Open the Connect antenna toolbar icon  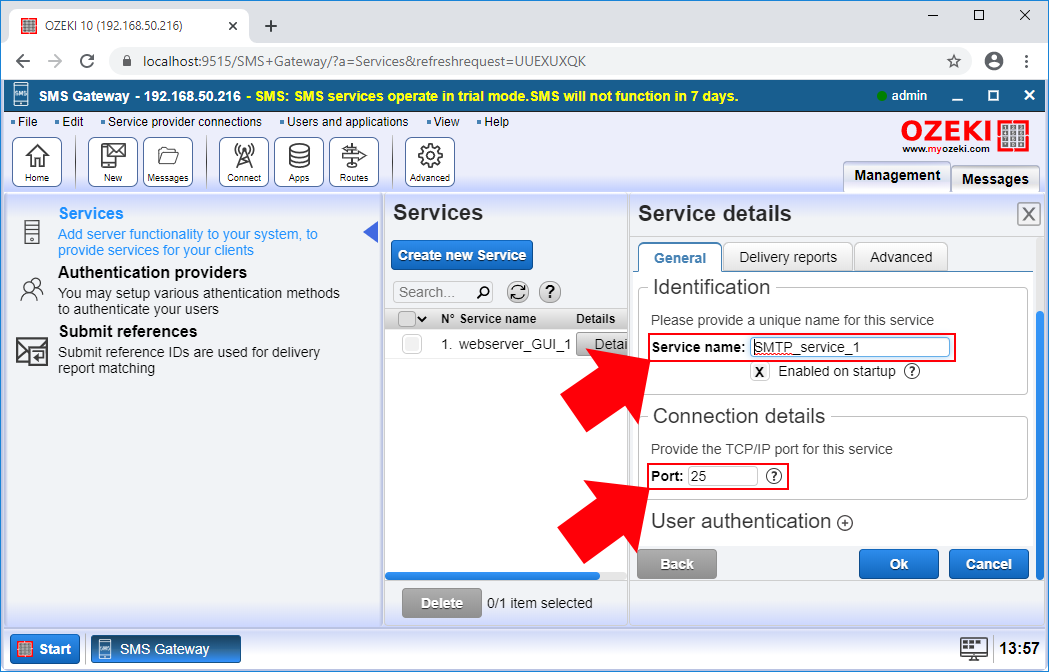[x=244, y=162]
